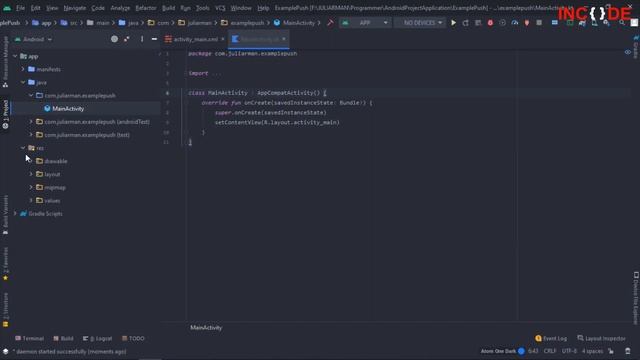
Task: Open the NO DEVICES device selector dropdown
Action: [x=419, y=23]
